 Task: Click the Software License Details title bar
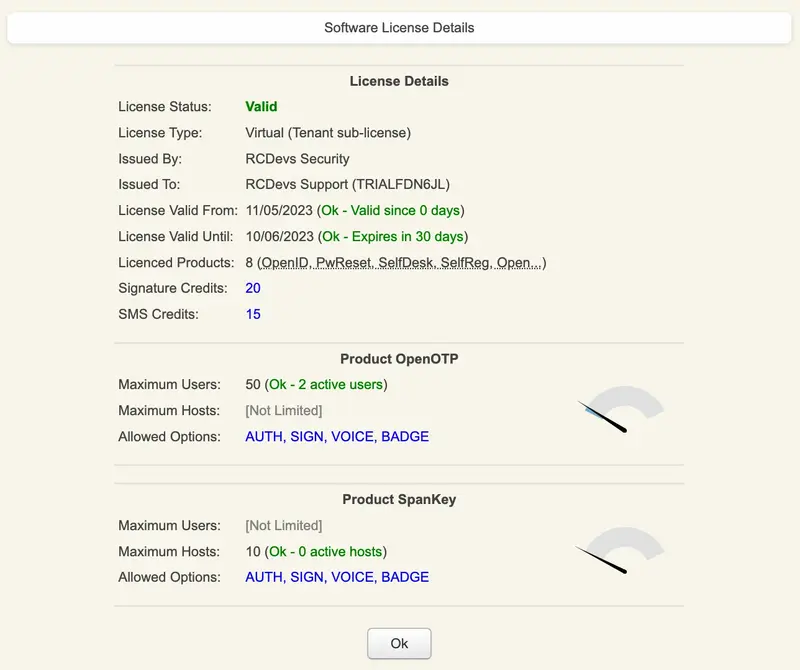(x=399, y=28)
